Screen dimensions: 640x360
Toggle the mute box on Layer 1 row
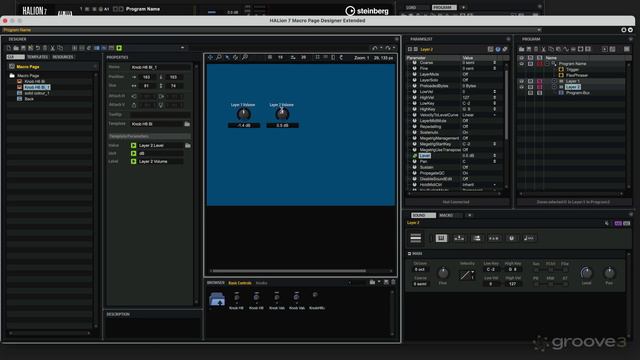click(x=531, y=81)
